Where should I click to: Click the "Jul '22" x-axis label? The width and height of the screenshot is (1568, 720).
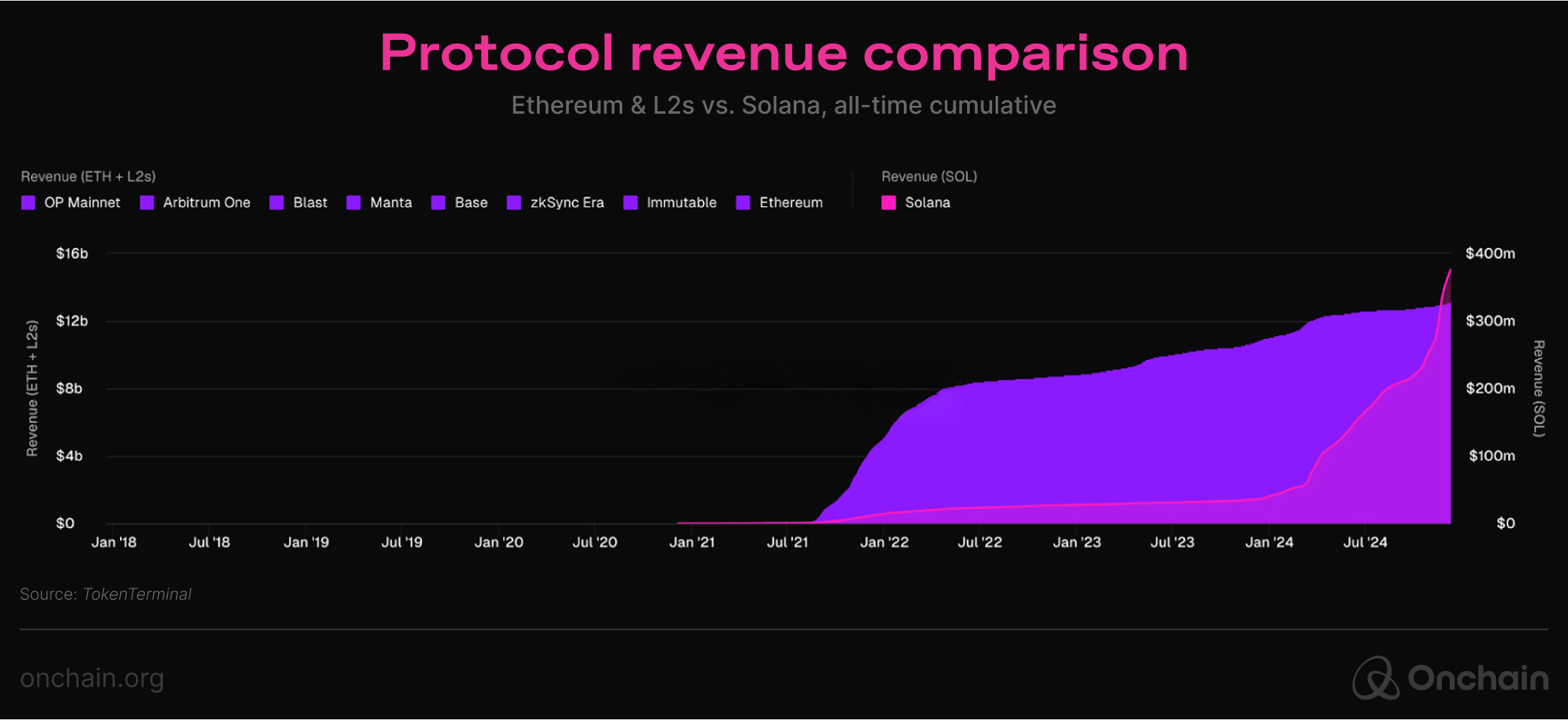(x=980, y=542)
